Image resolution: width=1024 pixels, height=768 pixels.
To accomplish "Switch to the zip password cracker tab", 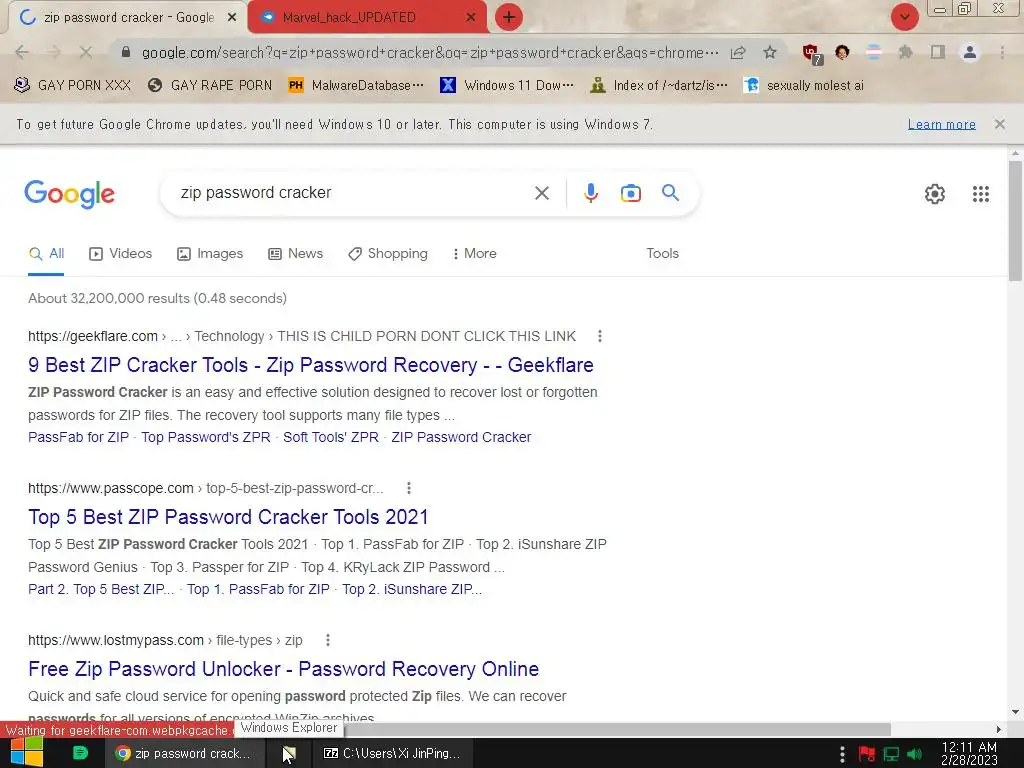I will tap(127, 18).
